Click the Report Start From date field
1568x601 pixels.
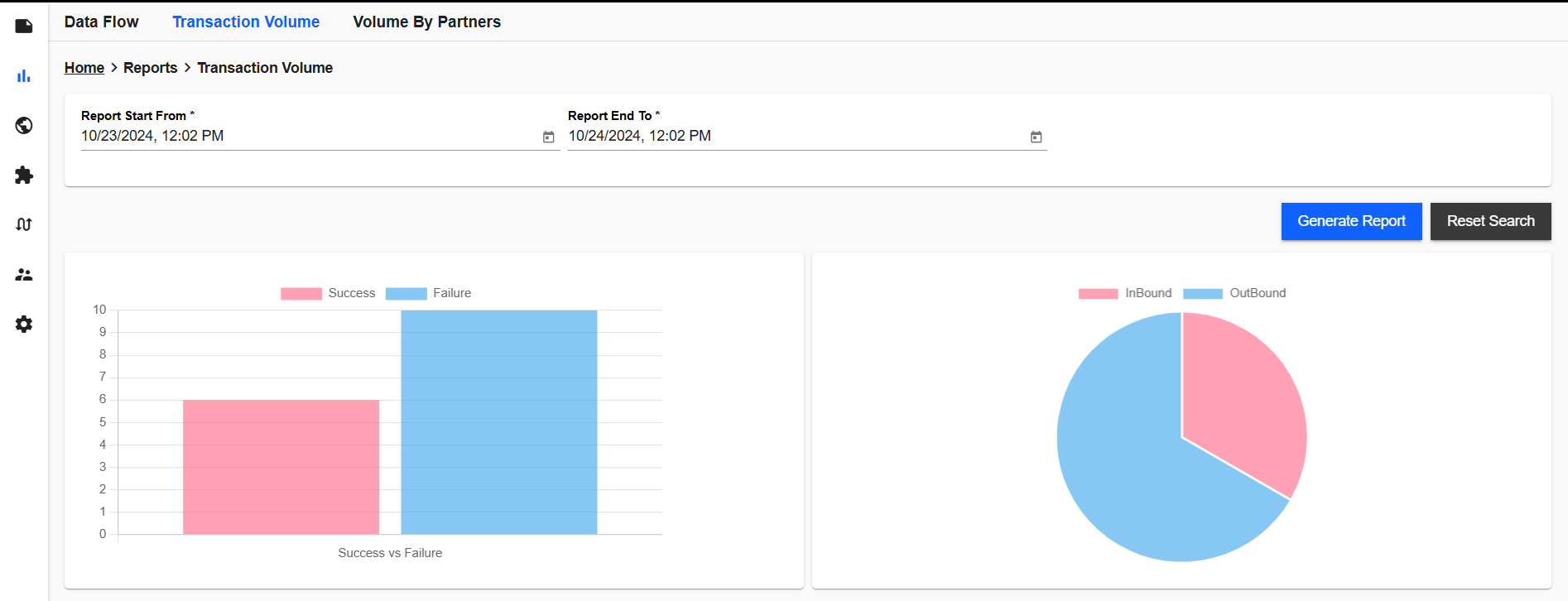click(306, 136)
